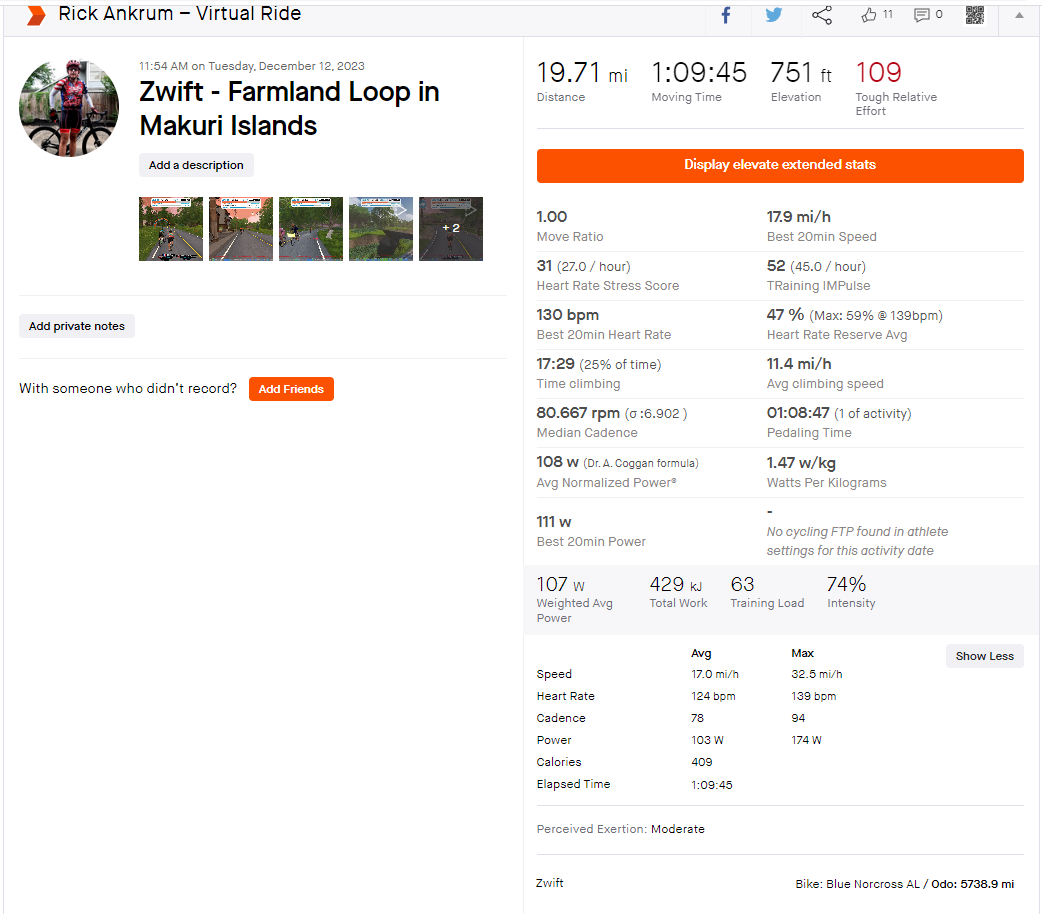Collapse header with up-arrow triangle
Screen dimensions: 1042x914
(x=1019, y=15)
